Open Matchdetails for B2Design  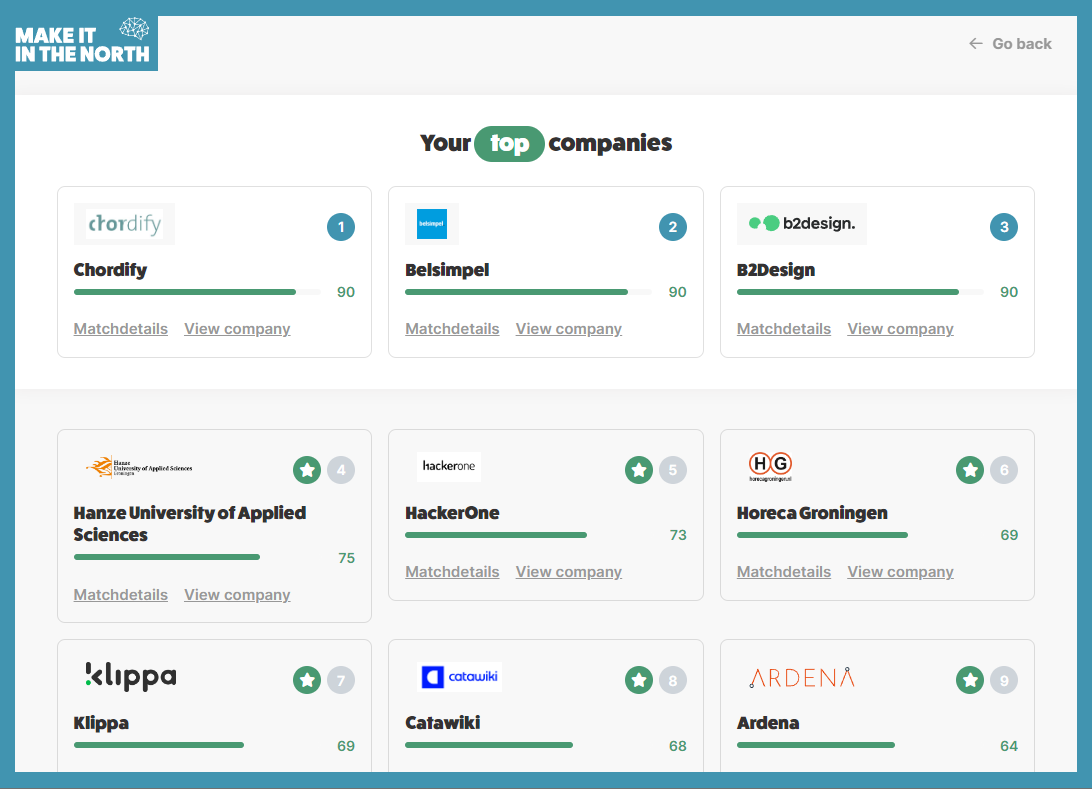click(x=783, y=329)
